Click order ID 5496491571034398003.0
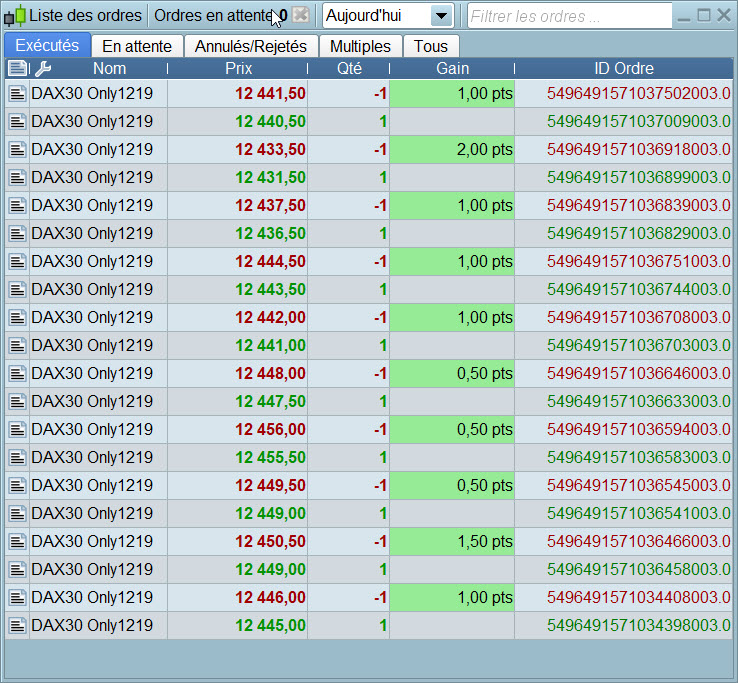The width and height of the screenshot is (738, 683). point(638,626)
